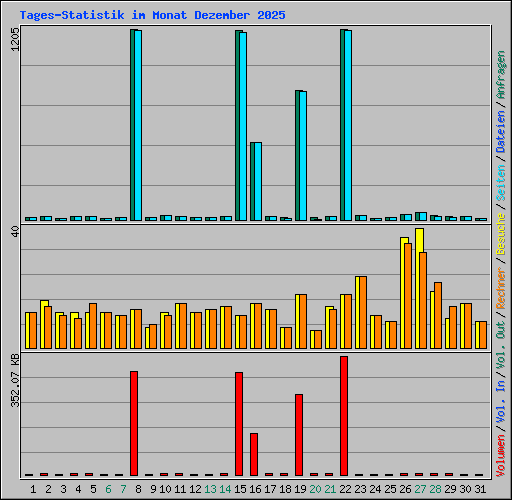Click day label '14' on x-axis
The height and width of the screenshot is (500, 512).
225,489
